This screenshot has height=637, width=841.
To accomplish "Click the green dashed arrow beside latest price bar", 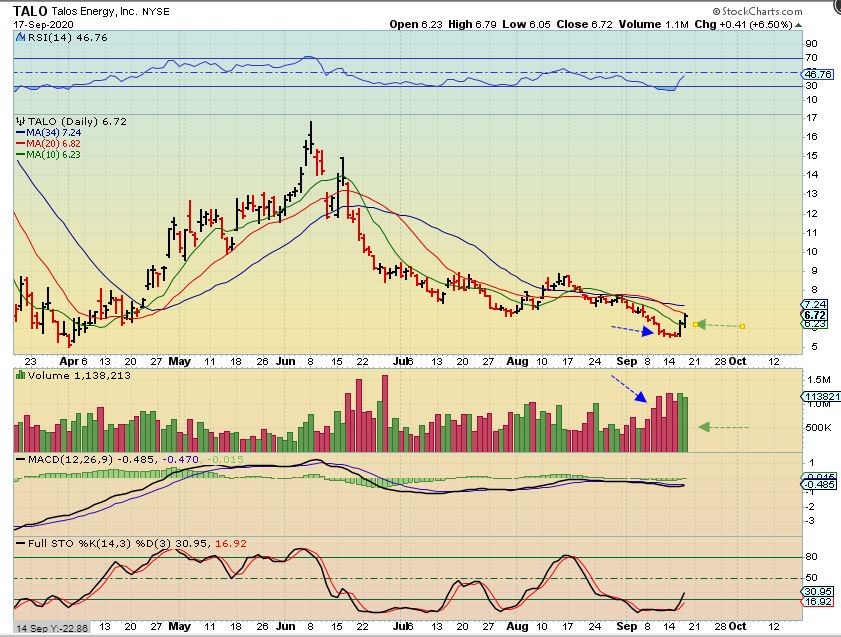I will 720,325.
